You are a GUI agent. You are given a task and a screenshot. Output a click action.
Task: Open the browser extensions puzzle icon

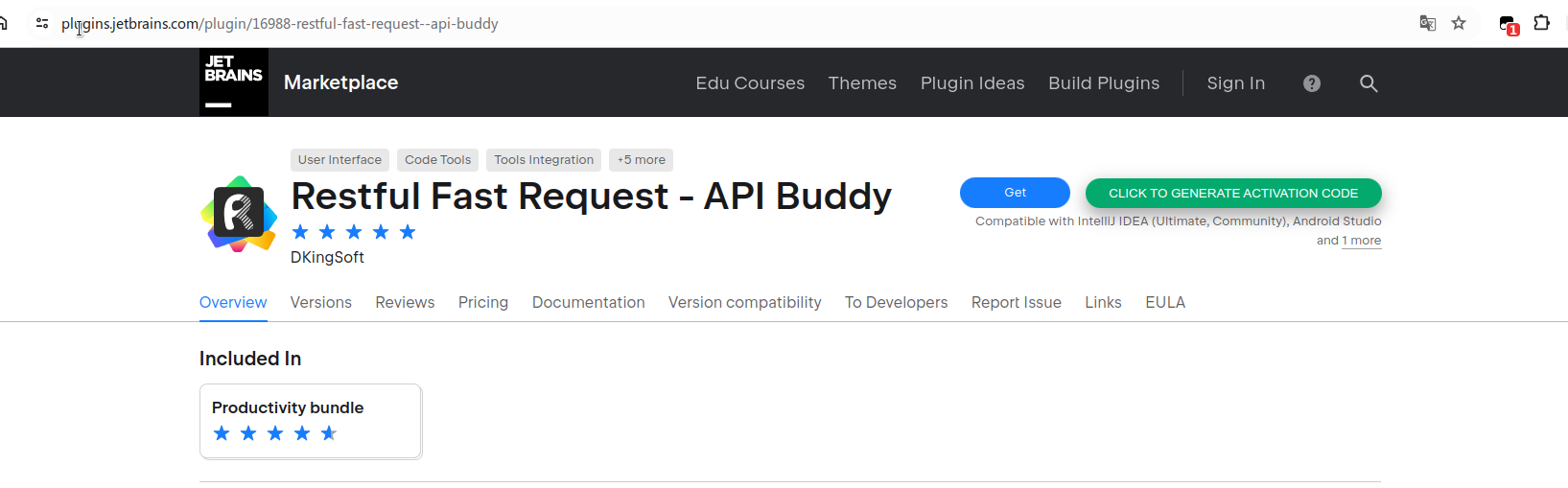(x=1542, y=23)
